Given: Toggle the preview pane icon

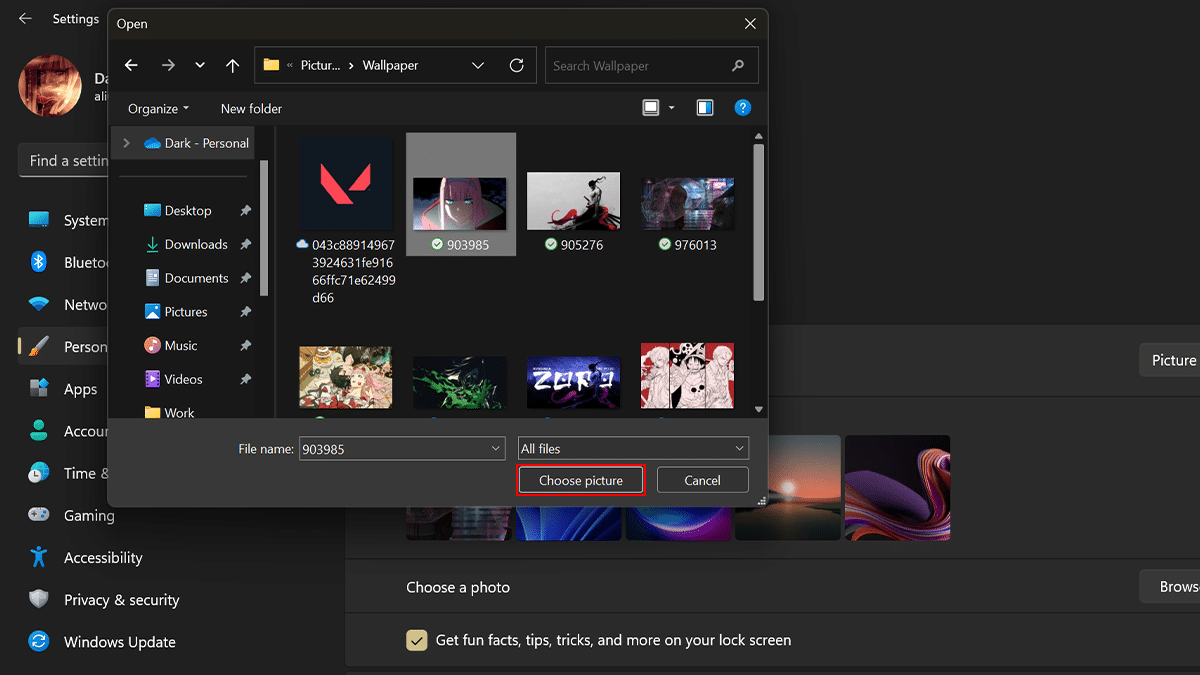Looking at the screenshot, I should tap(705, 108).
